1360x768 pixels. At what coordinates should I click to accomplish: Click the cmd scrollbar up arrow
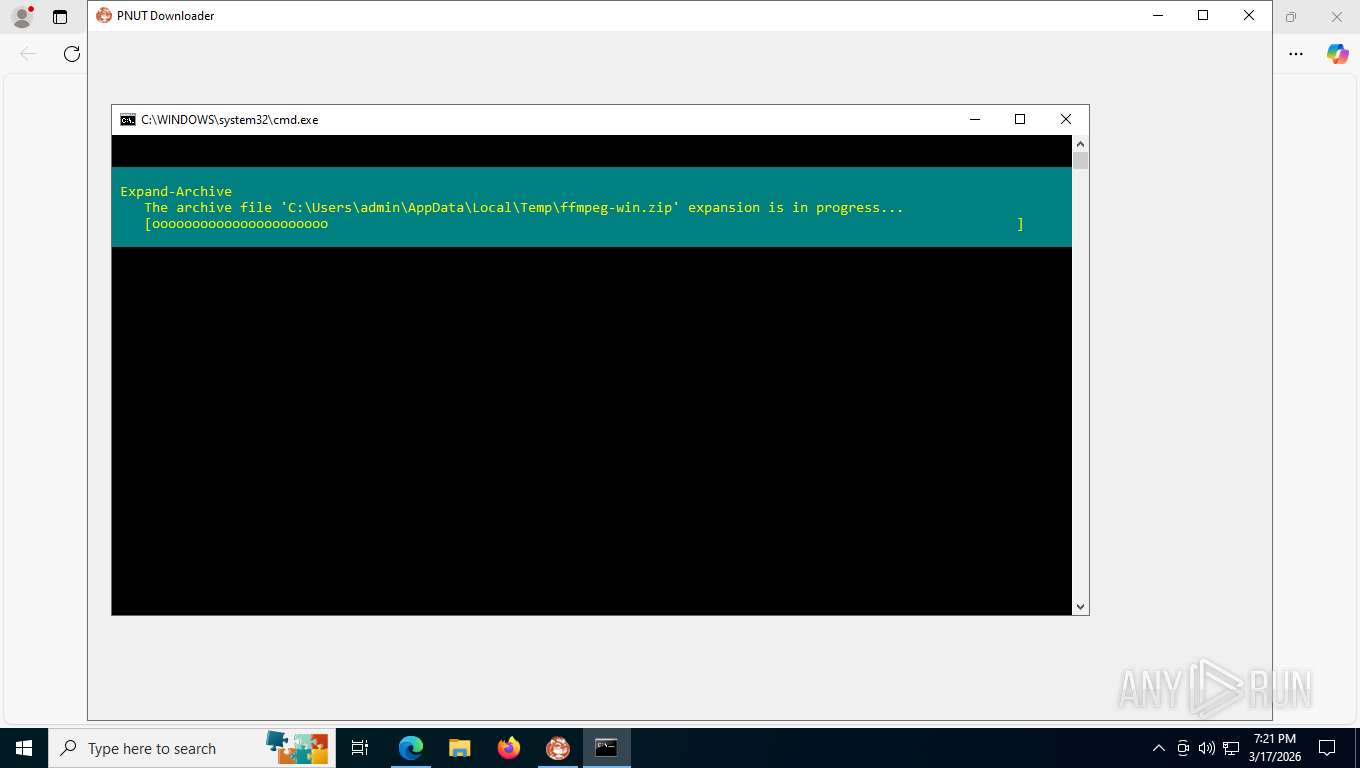coord(1080,143)
